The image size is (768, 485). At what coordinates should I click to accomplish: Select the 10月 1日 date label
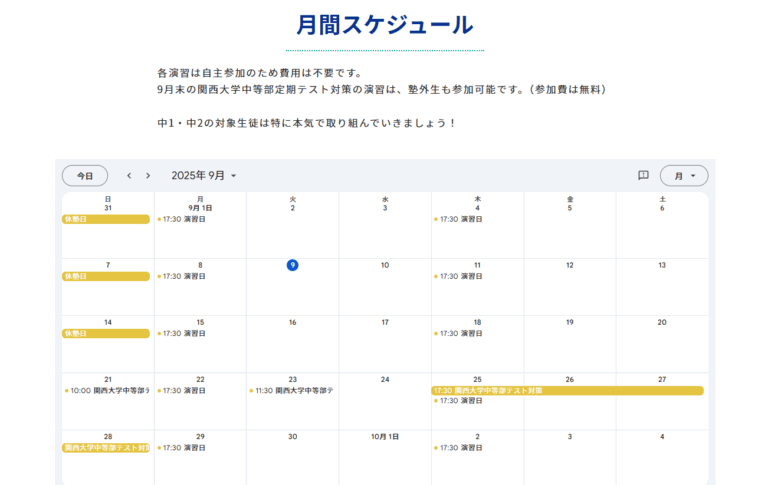pos(385,436)
